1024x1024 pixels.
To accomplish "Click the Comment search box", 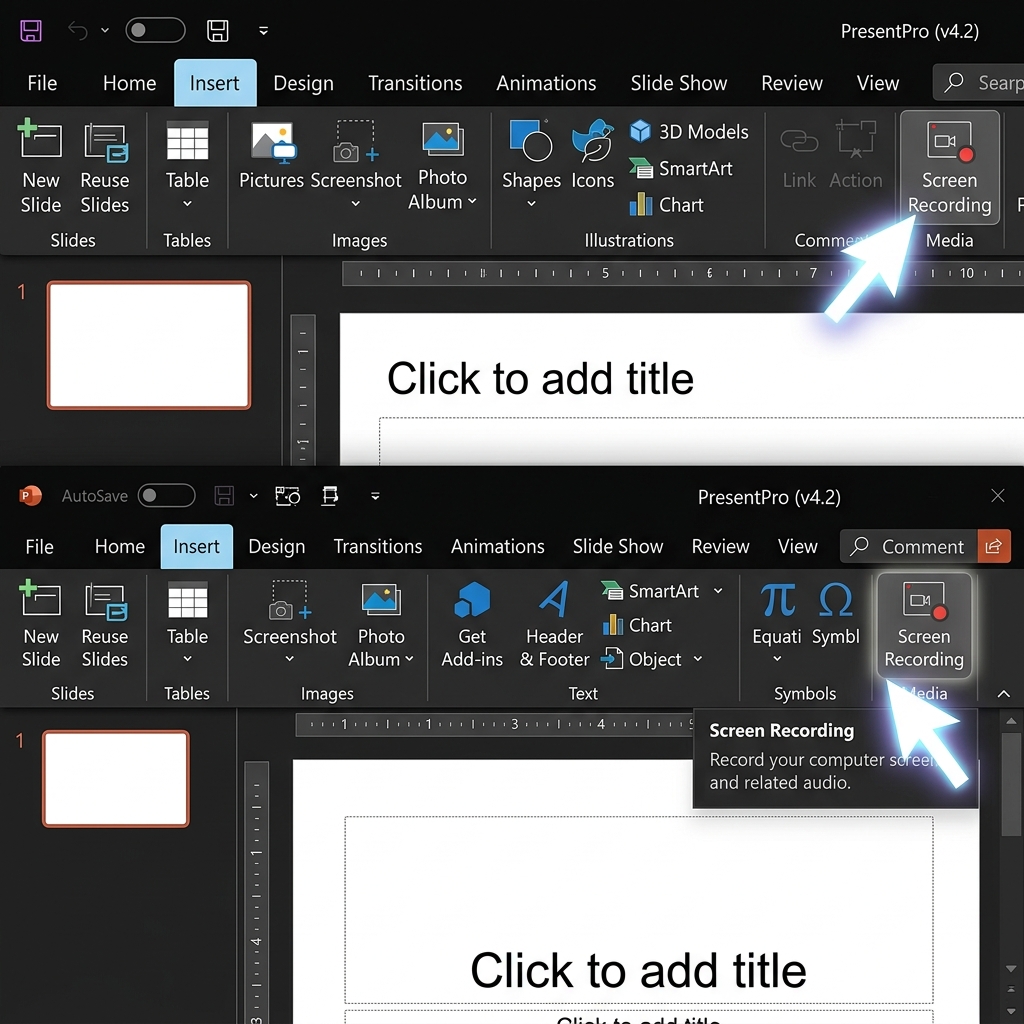I will coord(908,546).
